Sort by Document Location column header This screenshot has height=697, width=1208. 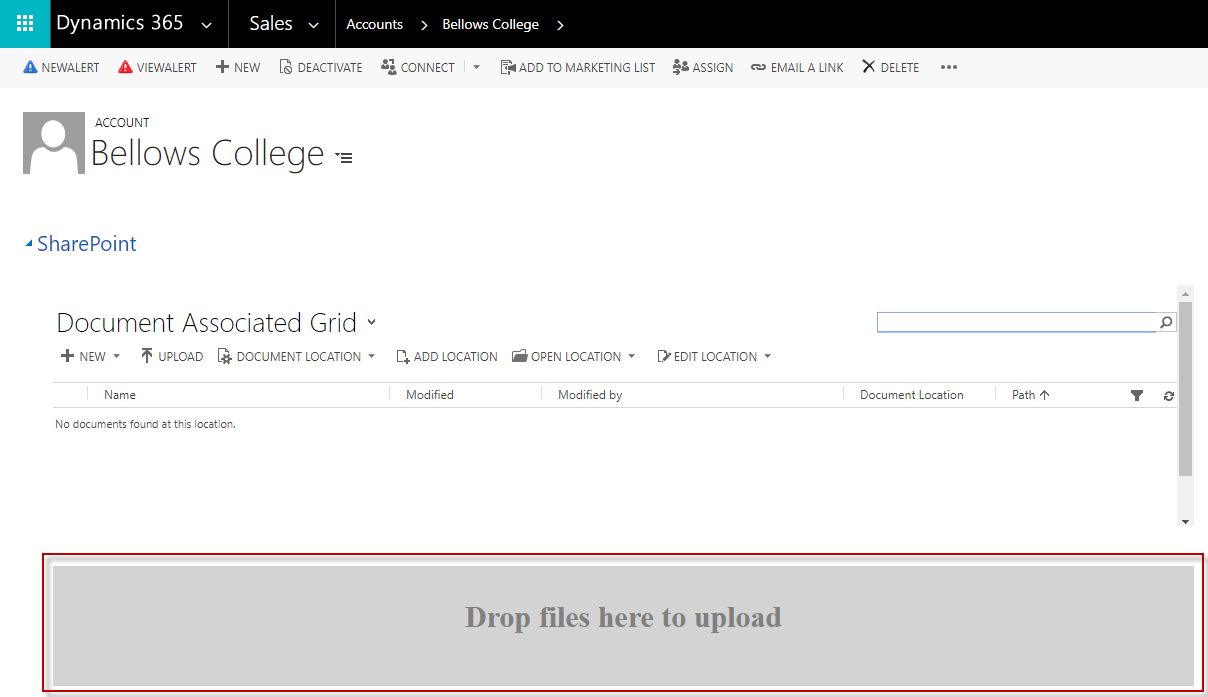[x=912, y=395]
